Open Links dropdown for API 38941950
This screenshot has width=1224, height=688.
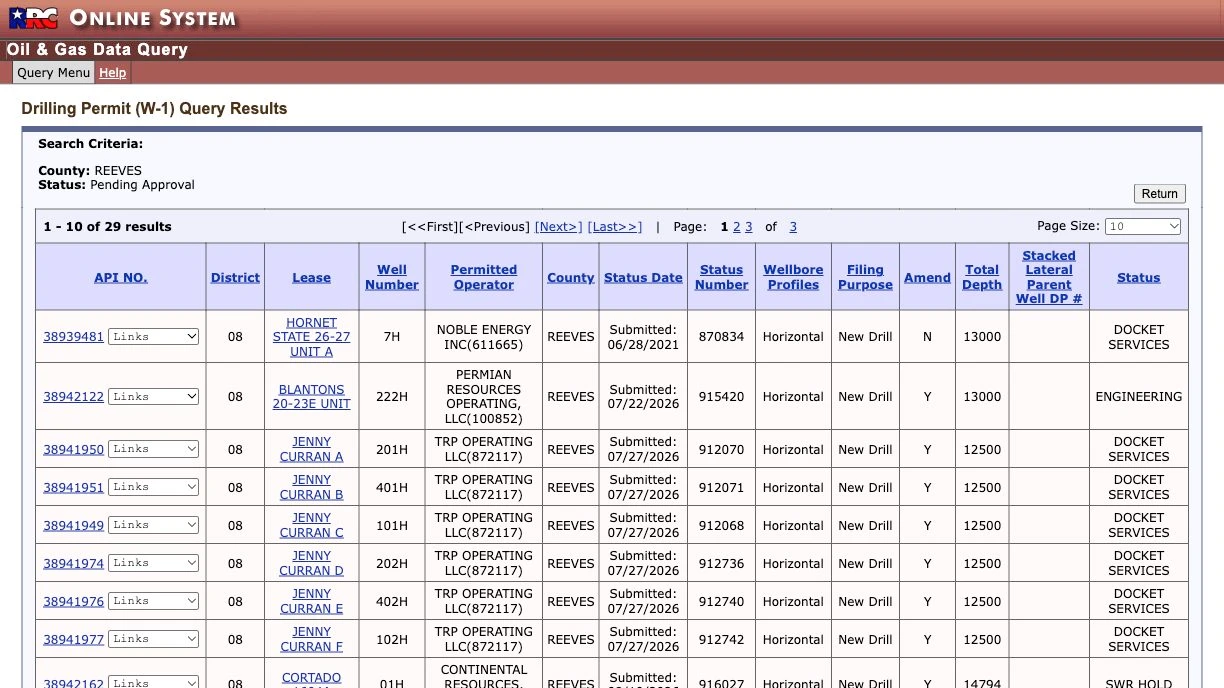(154, 449)
